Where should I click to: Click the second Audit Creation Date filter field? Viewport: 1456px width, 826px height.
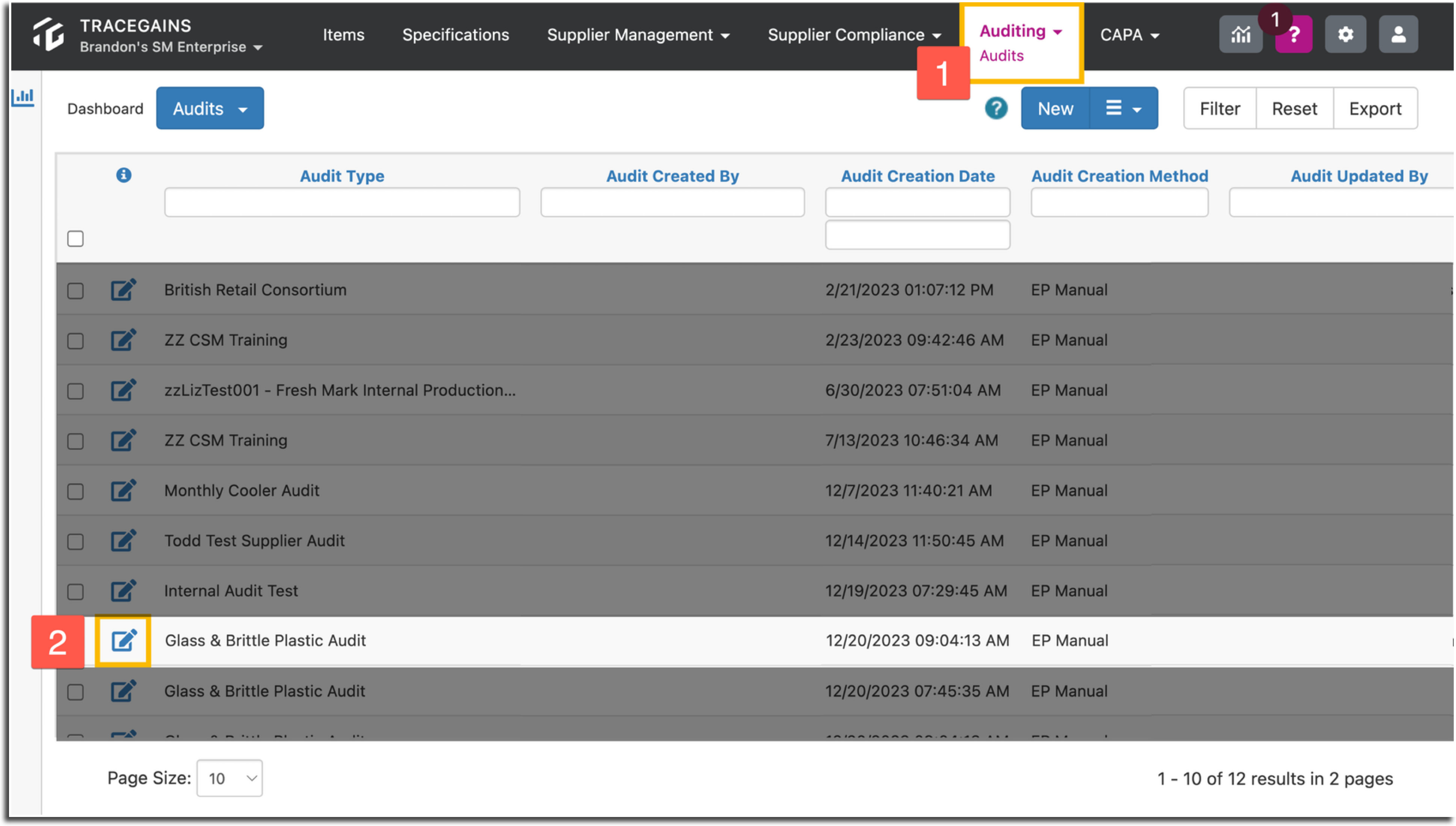click(917, 235)
